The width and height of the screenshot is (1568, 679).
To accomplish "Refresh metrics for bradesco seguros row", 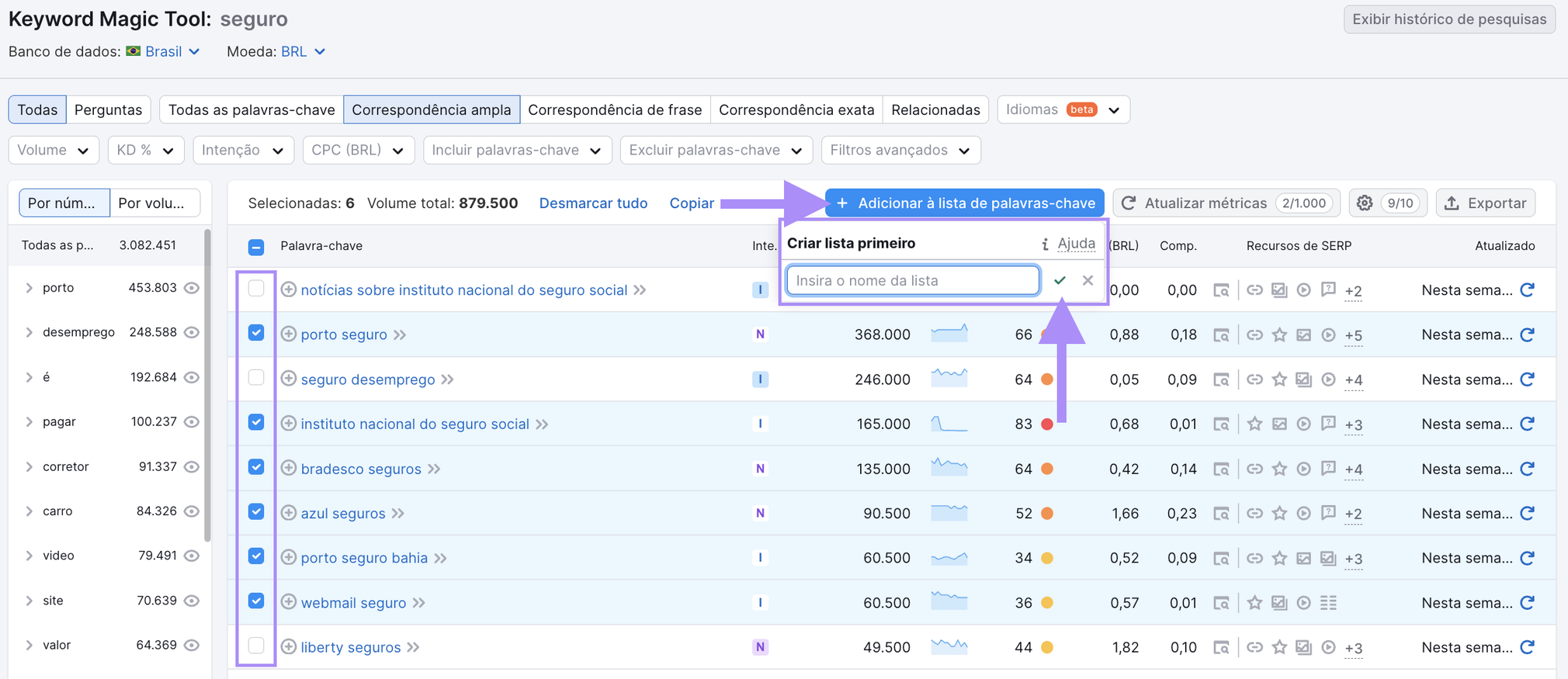I will pos(1527,469).
